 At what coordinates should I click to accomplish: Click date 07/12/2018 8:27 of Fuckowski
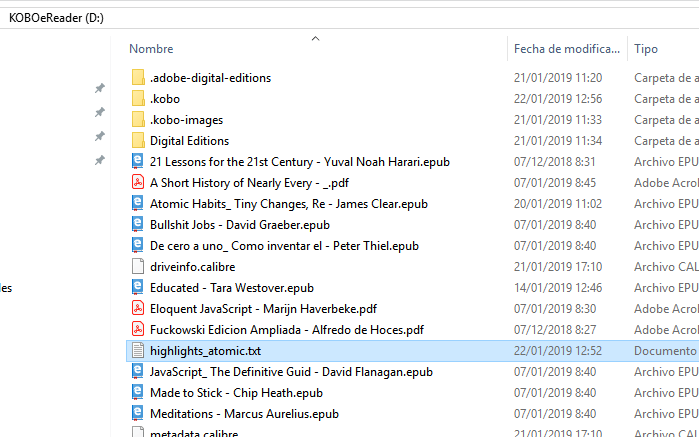[555, 329]
